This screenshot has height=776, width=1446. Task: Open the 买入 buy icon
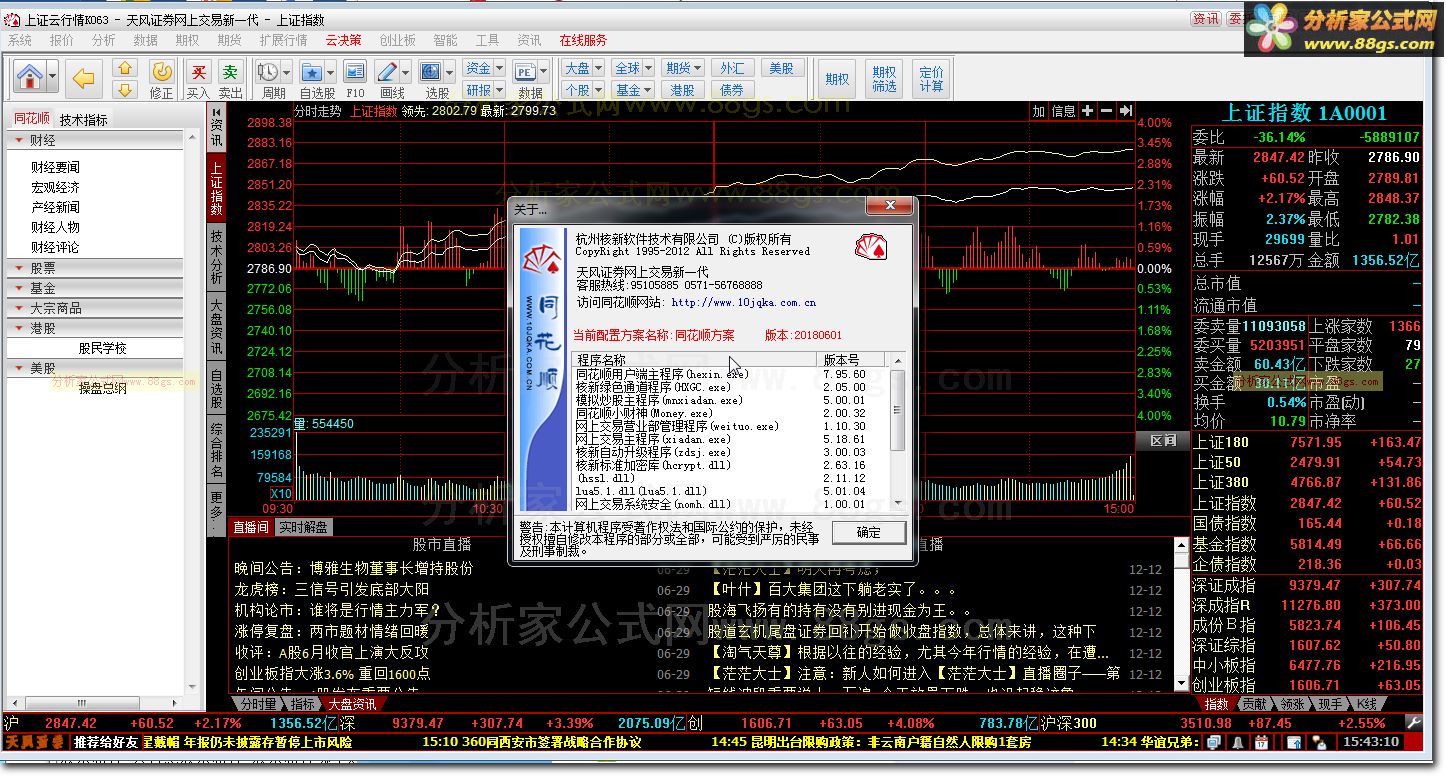tap(199, 79)
